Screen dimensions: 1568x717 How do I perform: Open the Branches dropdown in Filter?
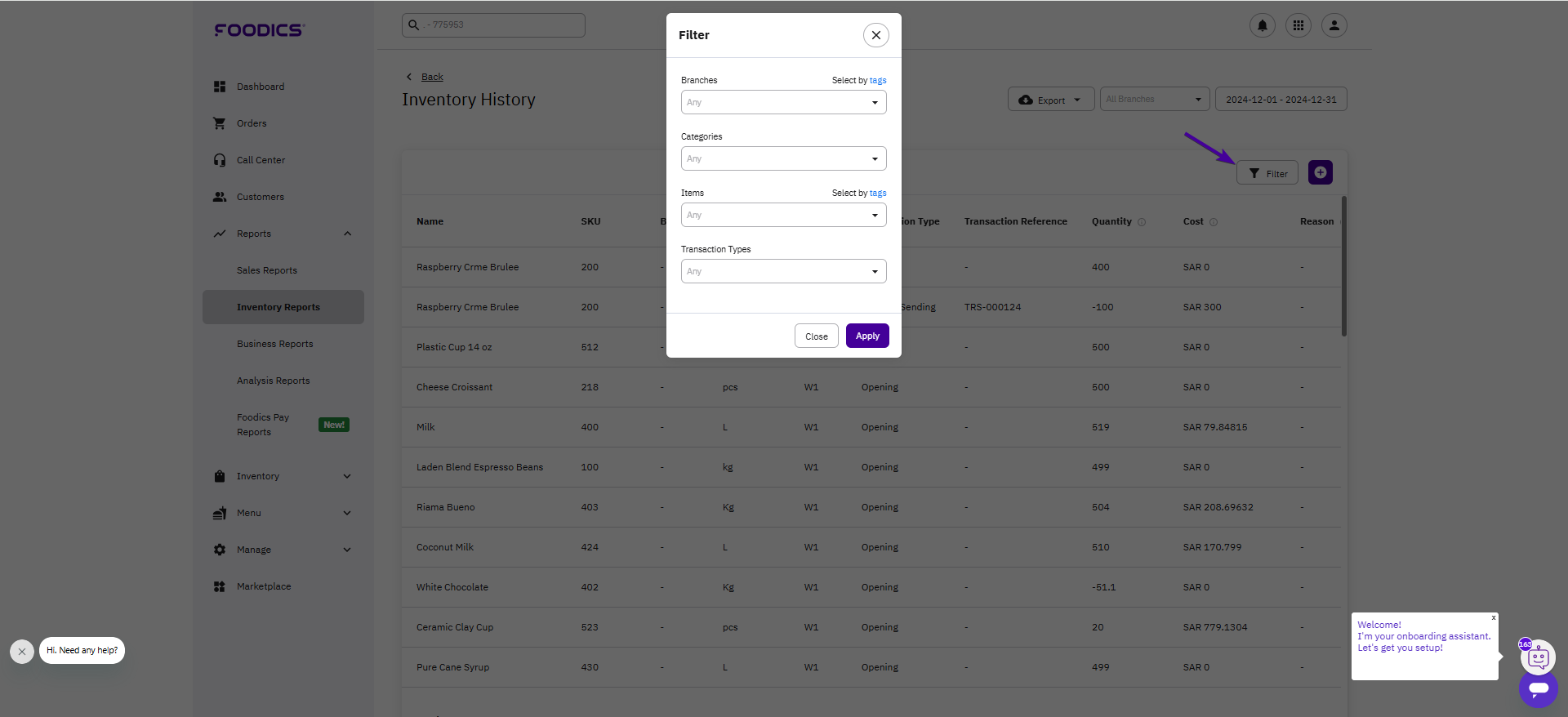click(783, 102)
